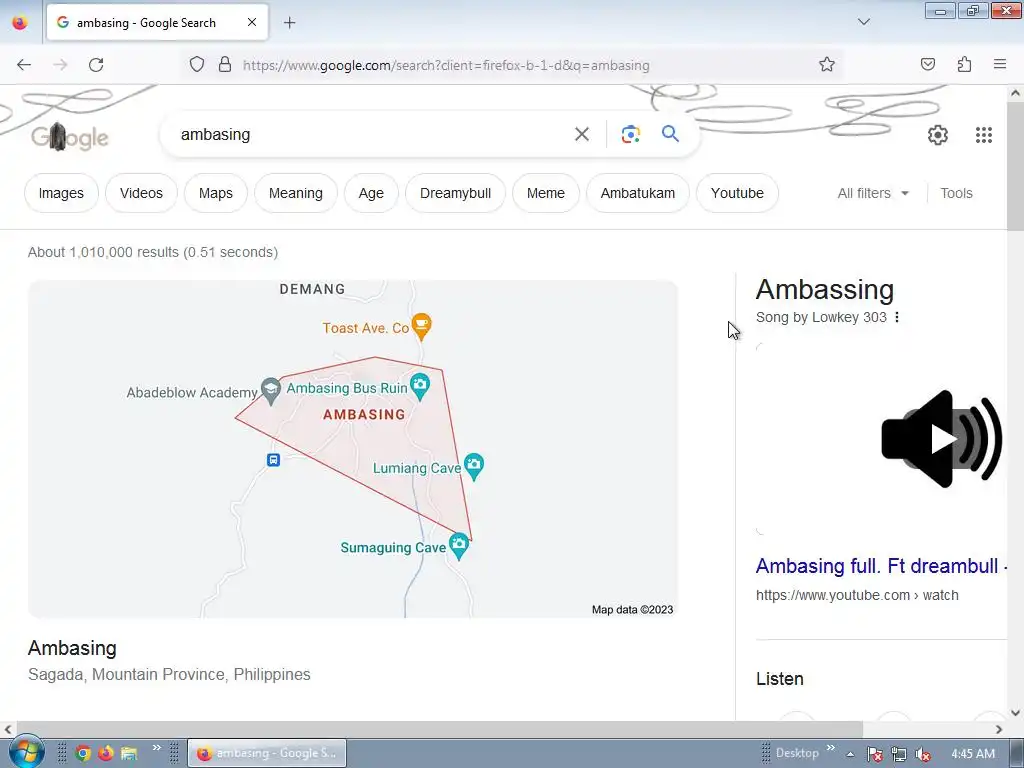
Task: Click the horizontal scrollbar left arrow
Action: coord(8,729)
